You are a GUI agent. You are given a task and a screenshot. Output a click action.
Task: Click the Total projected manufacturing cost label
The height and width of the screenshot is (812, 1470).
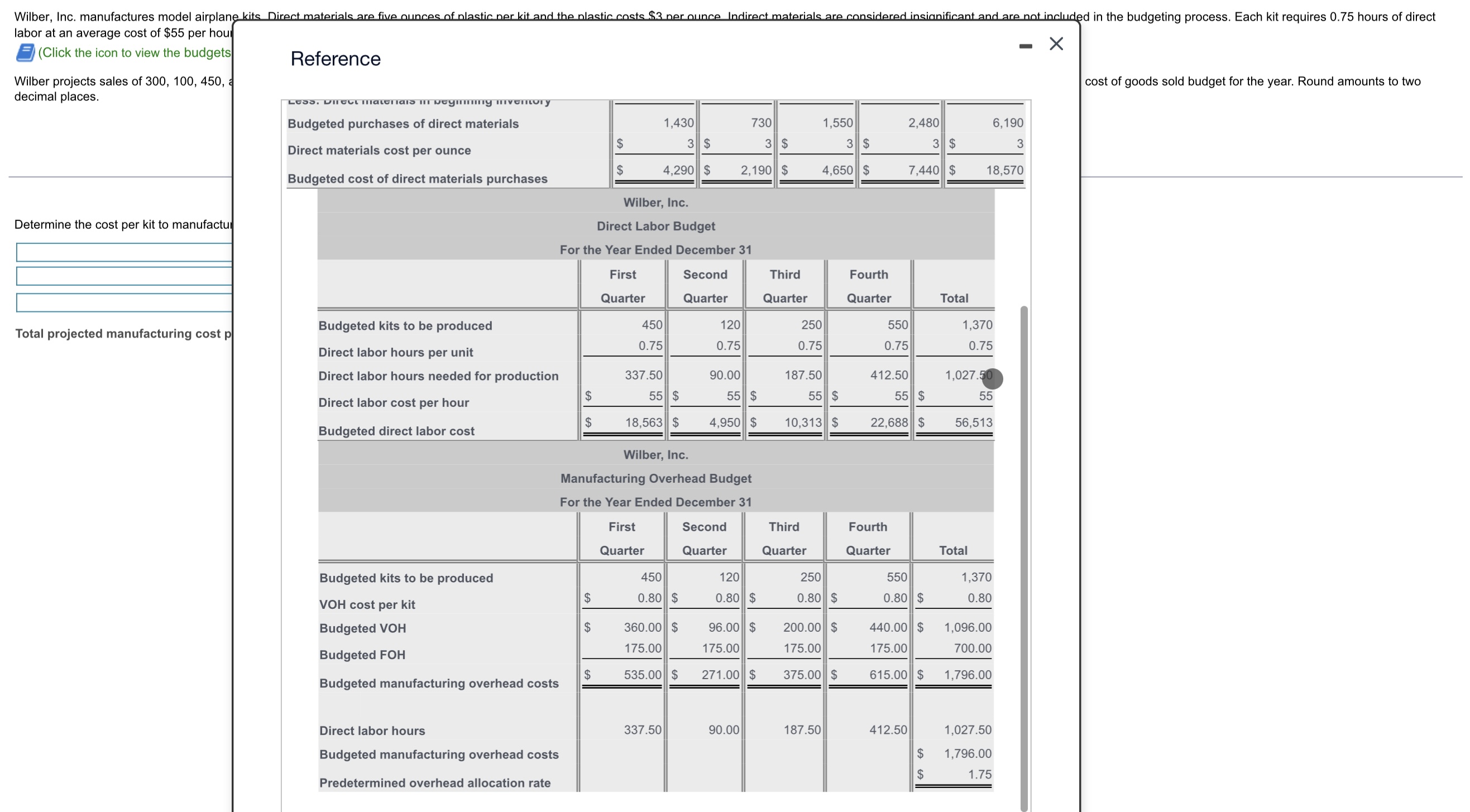(123, 334)
